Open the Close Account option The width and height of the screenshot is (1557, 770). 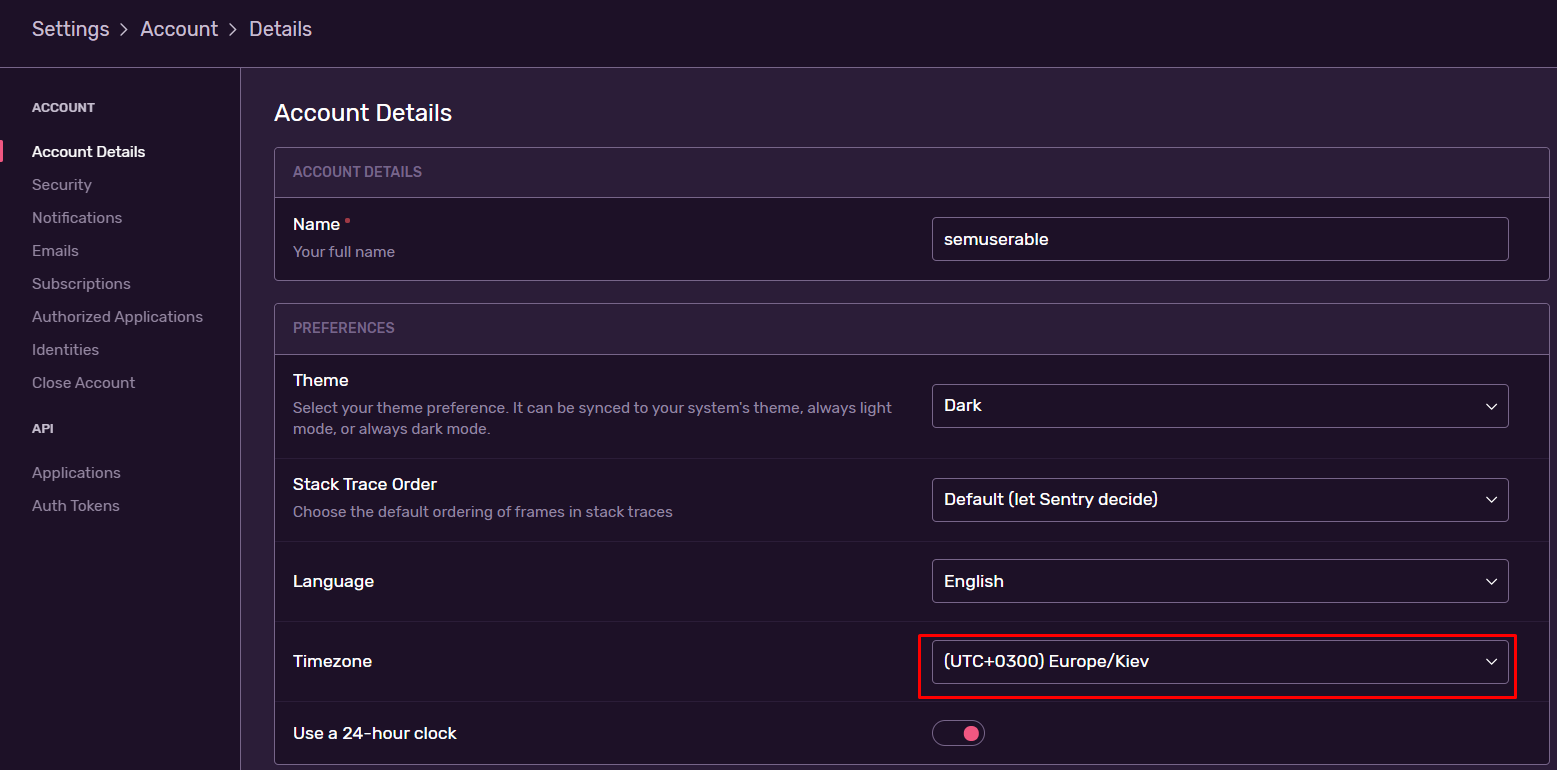83,382
